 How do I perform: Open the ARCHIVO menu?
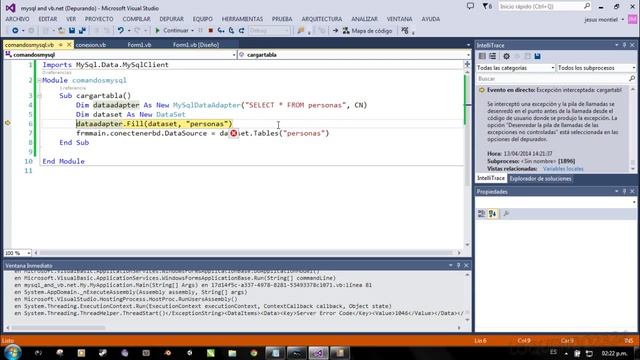pyautogui.click(x=18, y=19)
